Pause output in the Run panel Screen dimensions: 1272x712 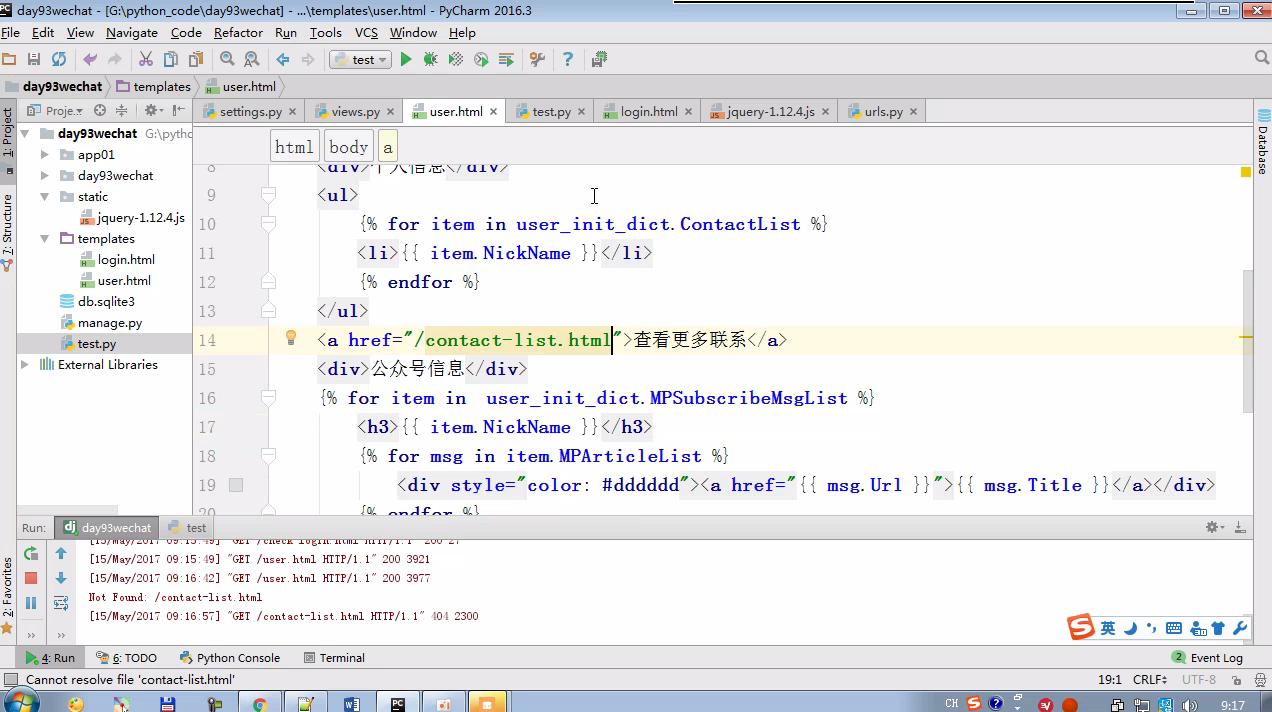point(31,603)
